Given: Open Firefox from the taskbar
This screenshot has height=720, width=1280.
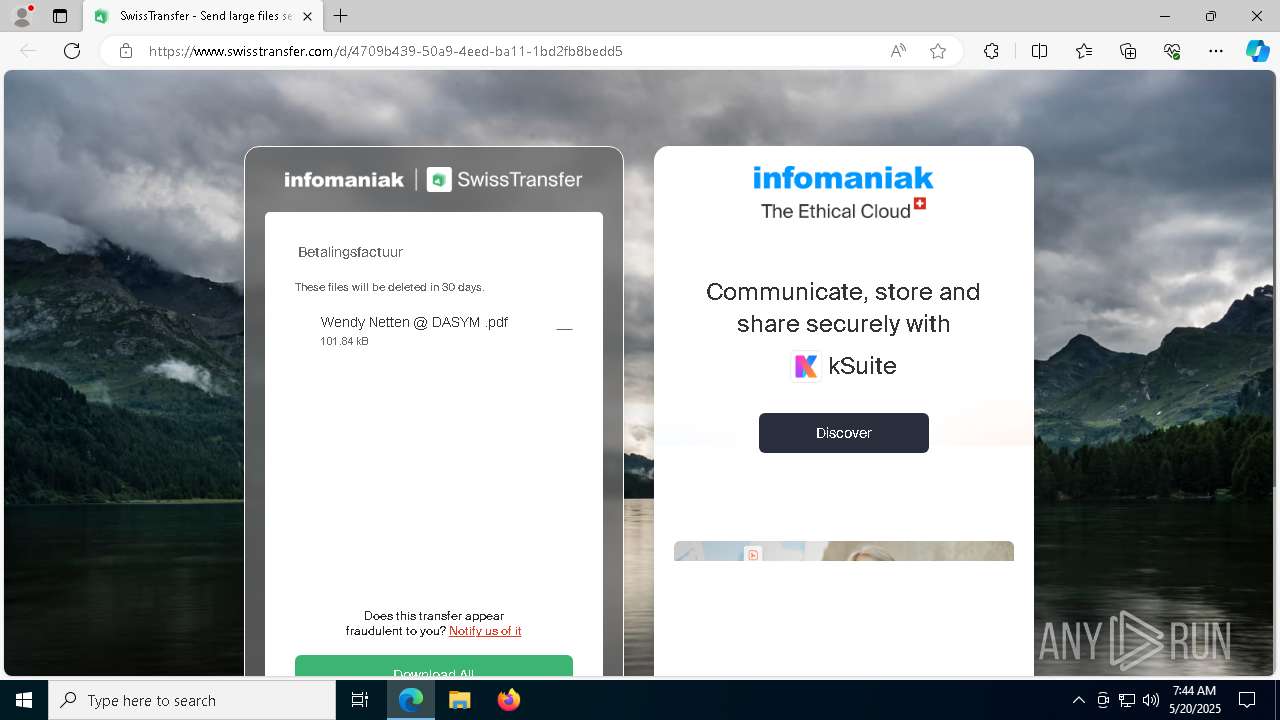Looking at the screenshot, I should (x=509, y=700).
